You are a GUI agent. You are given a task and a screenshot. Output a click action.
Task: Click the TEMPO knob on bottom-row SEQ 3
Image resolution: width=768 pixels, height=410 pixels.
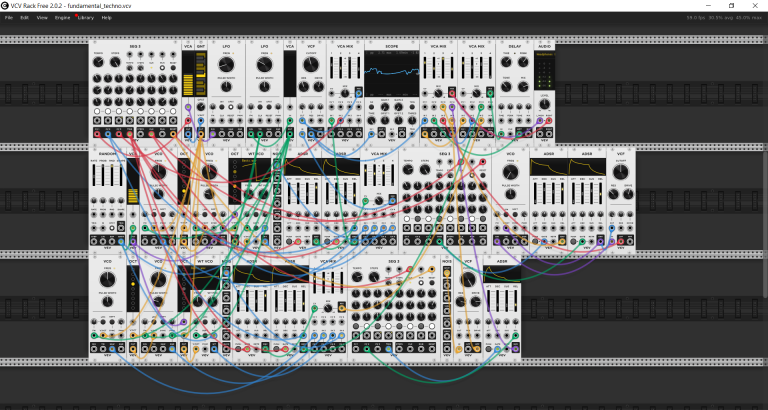click(357, 277)
